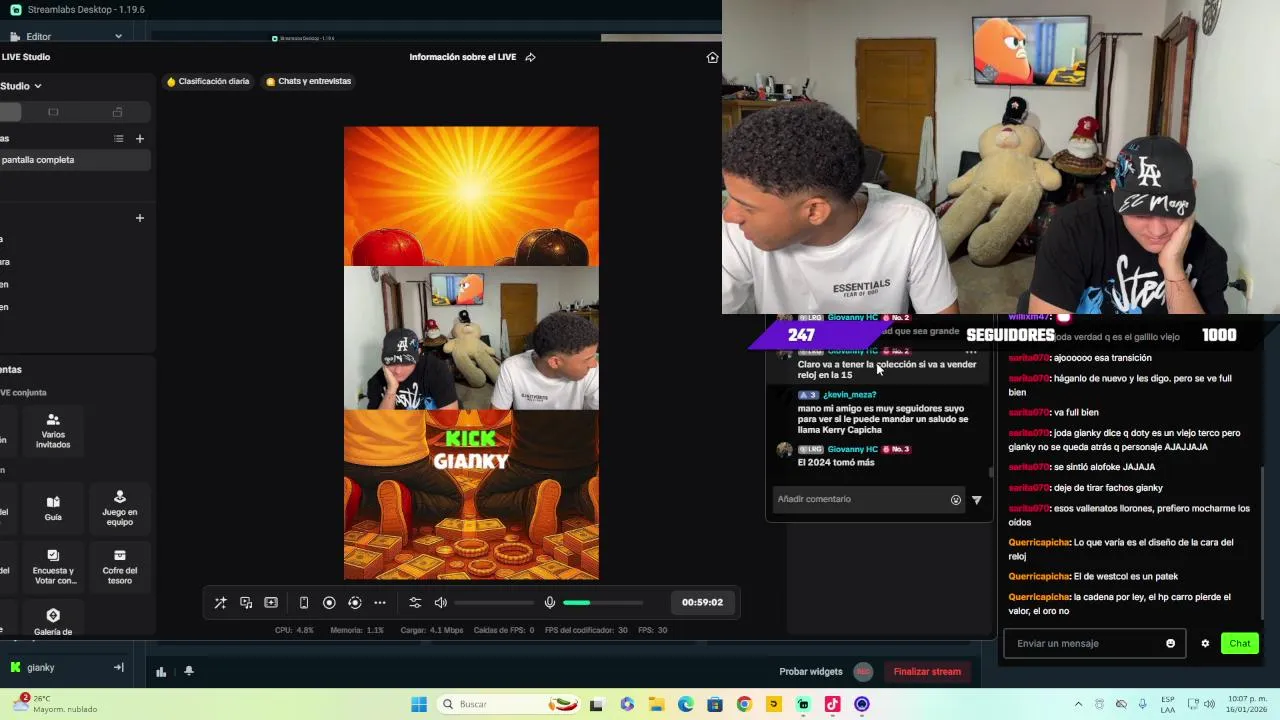
Task: Open TikTok app in taskbar
Action: click(832, 704)
